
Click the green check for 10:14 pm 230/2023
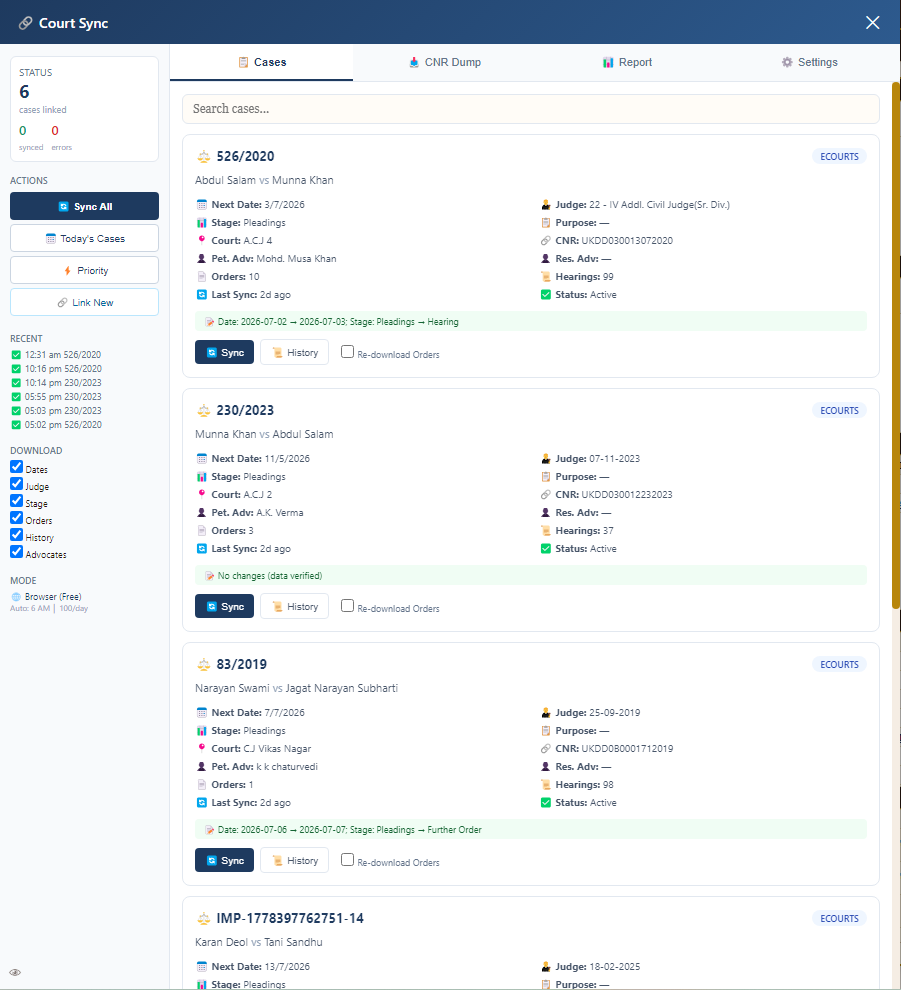[x=16, y=383]
